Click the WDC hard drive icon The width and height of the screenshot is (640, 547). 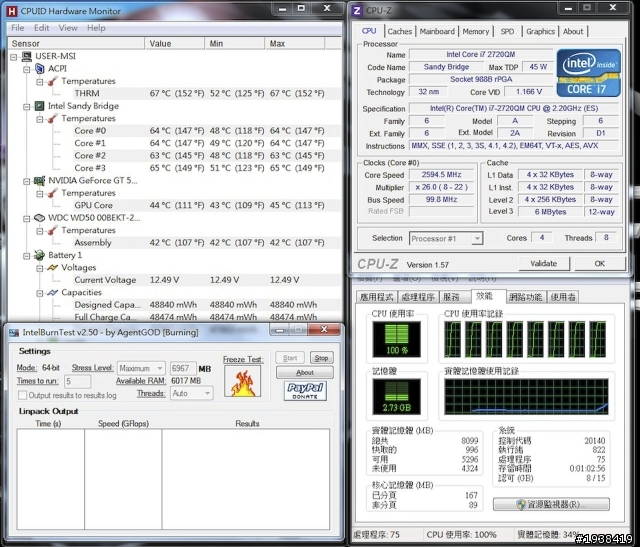click(40, 218)
